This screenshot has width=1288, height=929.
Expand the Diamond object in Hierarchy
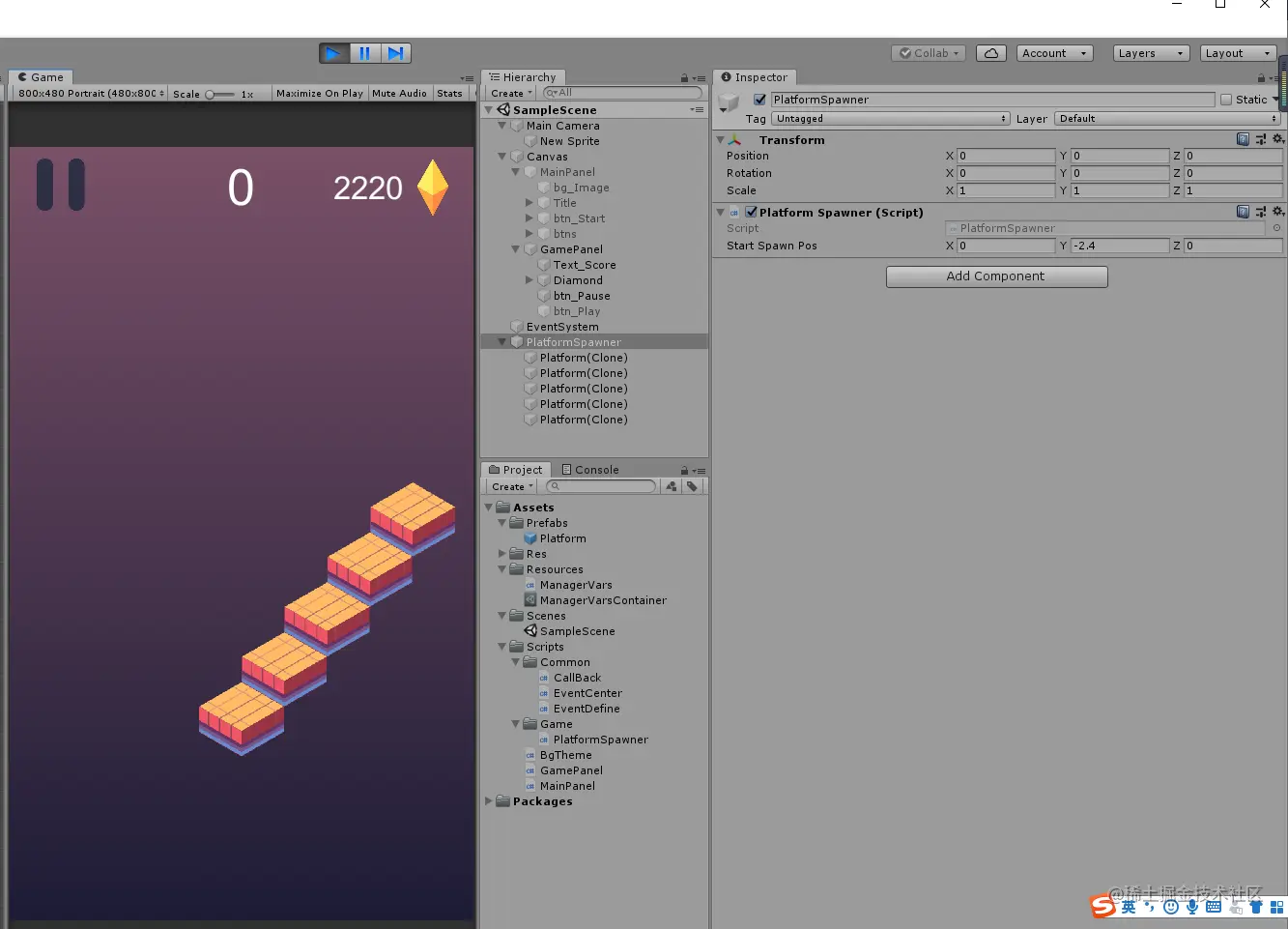click(x=530, y=280)
